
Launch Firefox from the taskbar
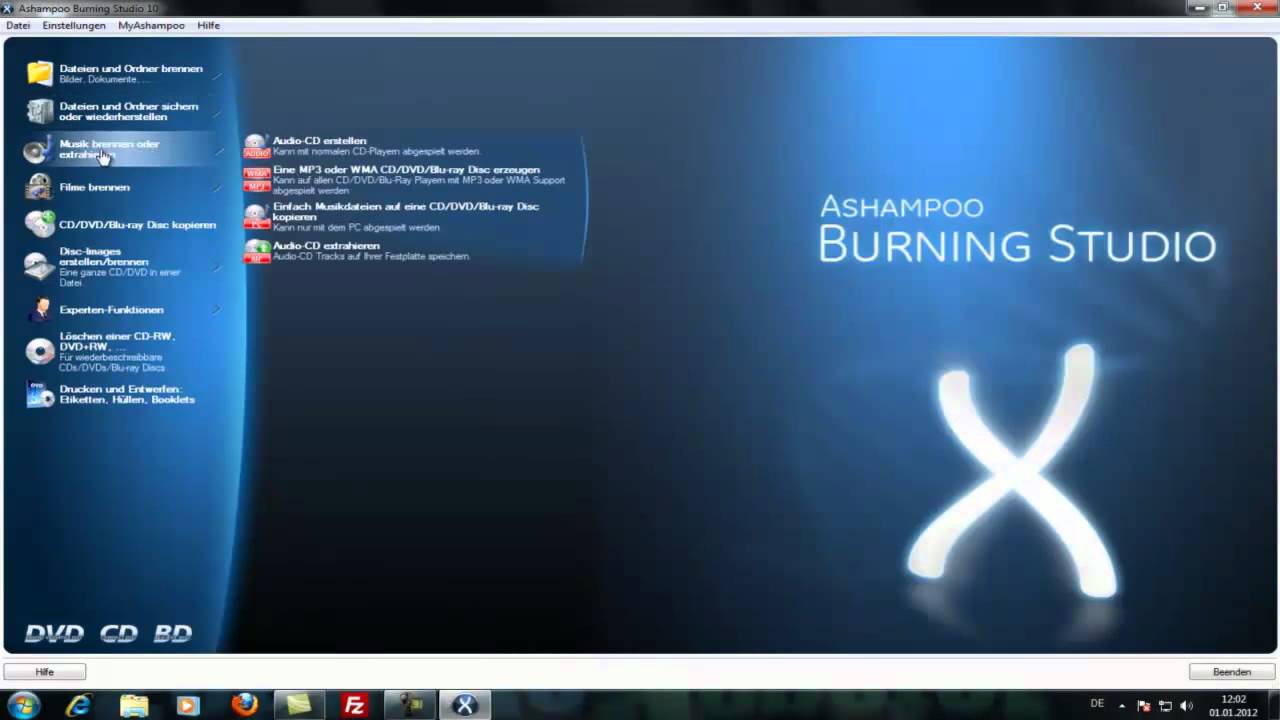pos(244,705)
